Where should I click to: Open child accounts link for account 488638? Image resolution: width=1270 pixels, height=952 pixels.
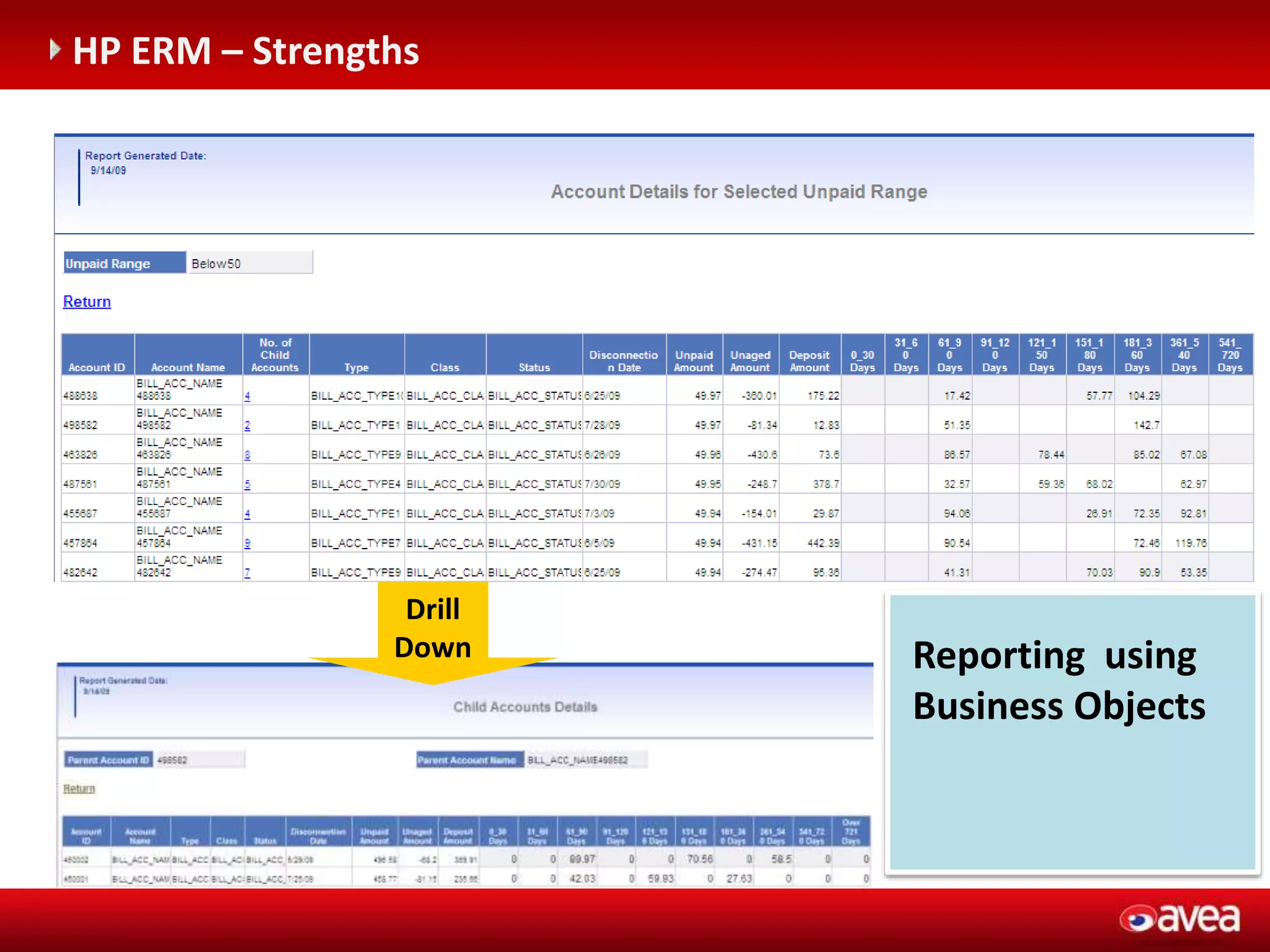coord(247,396)
